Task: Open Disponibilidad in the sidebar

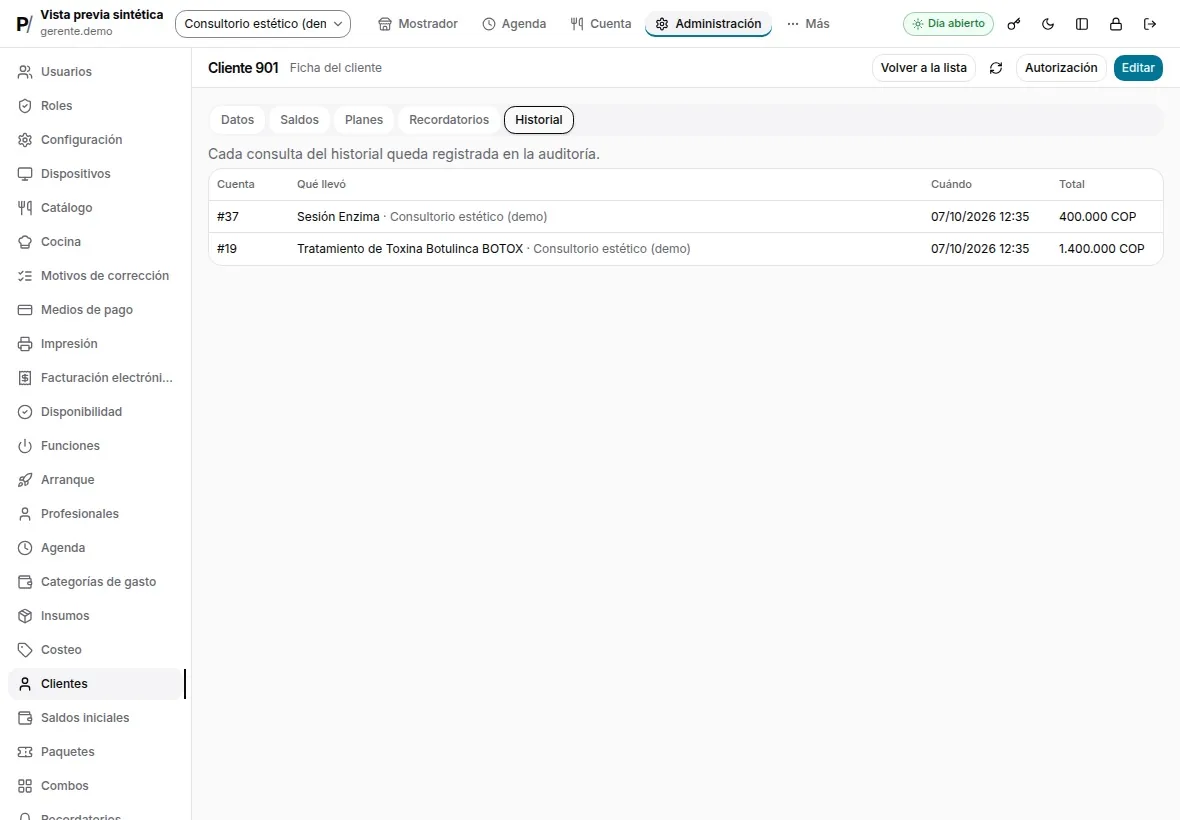Action: [x=96, y=412]
